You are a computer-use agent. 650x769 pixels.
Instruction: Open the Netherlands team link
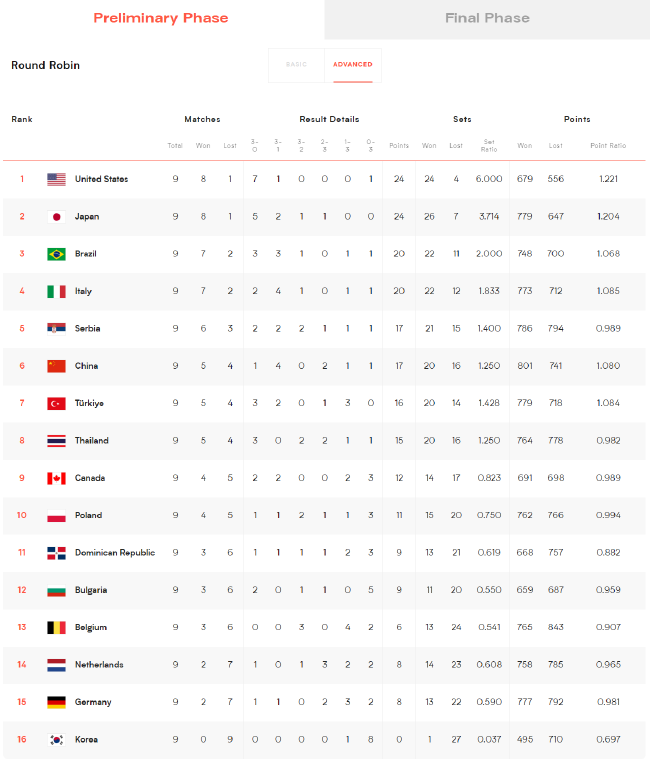[x=99, y=665]
